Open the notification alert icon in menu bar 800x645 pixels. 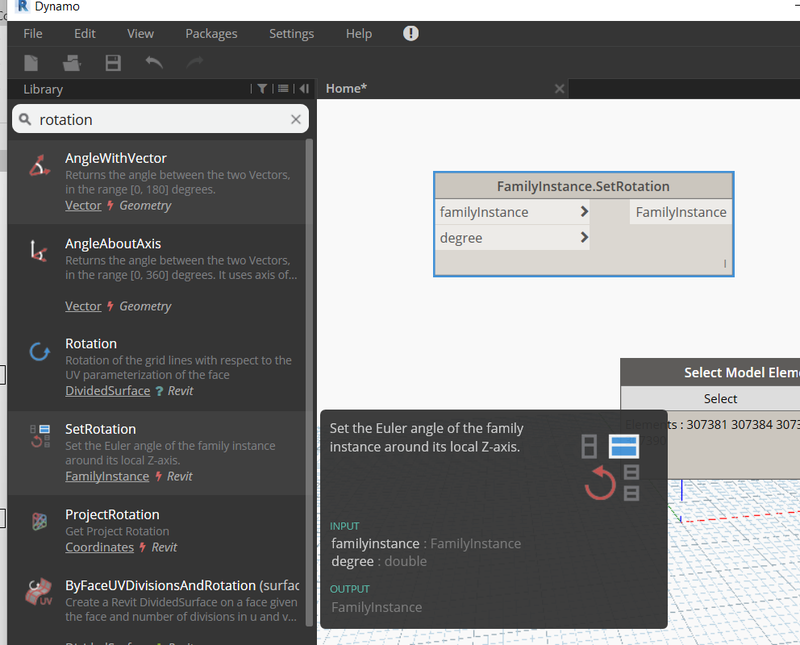[x=411, y=33]
